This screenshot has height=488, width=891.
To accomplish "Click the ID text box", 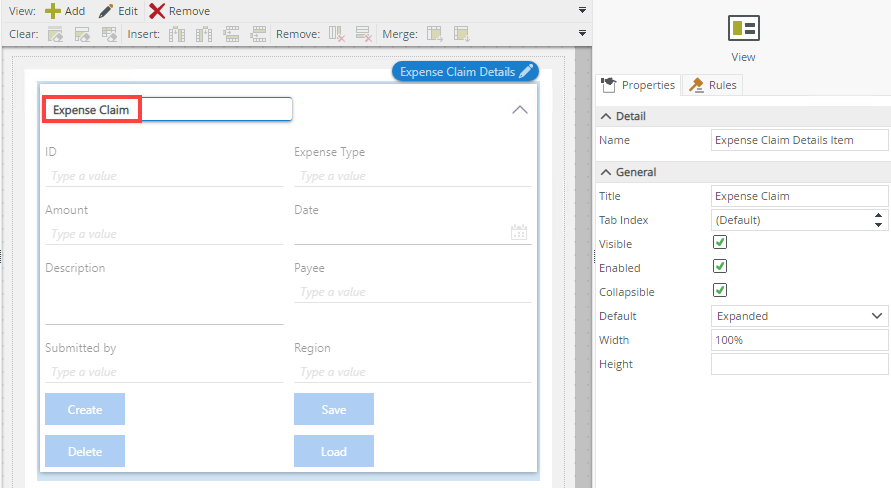I will [x=164, y=176].
